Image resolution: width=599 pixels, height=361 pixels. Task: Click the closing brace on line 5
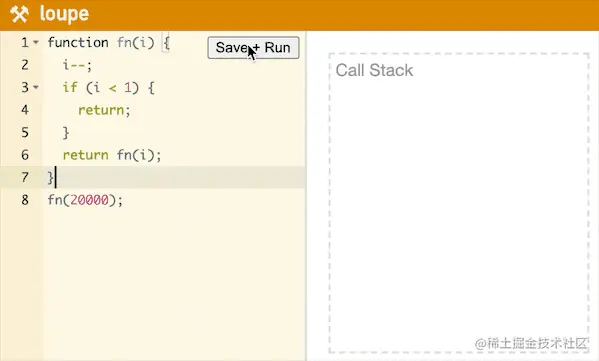coord(66,133)
